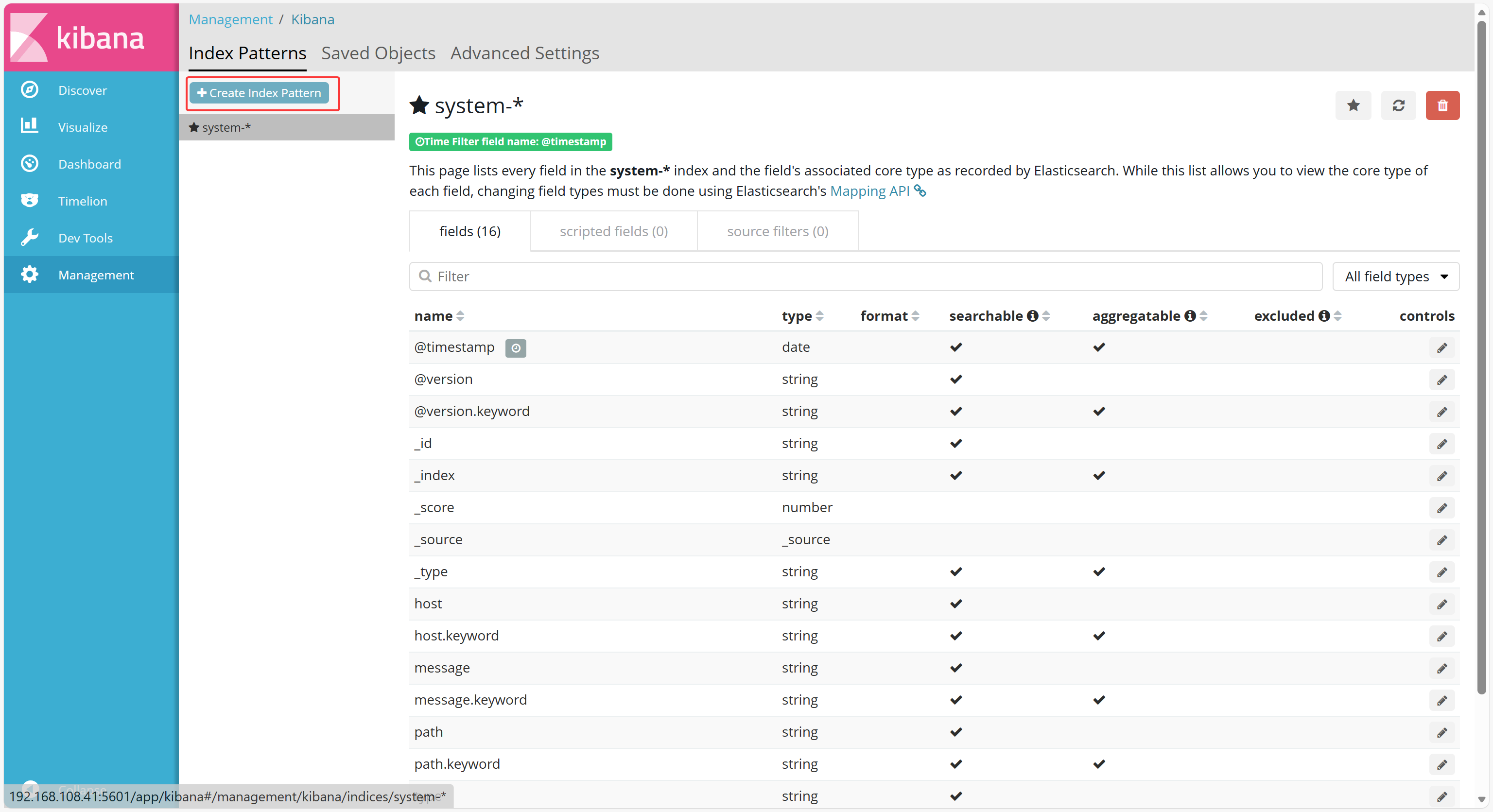Edit the message.keyword field

(1442, 701)
